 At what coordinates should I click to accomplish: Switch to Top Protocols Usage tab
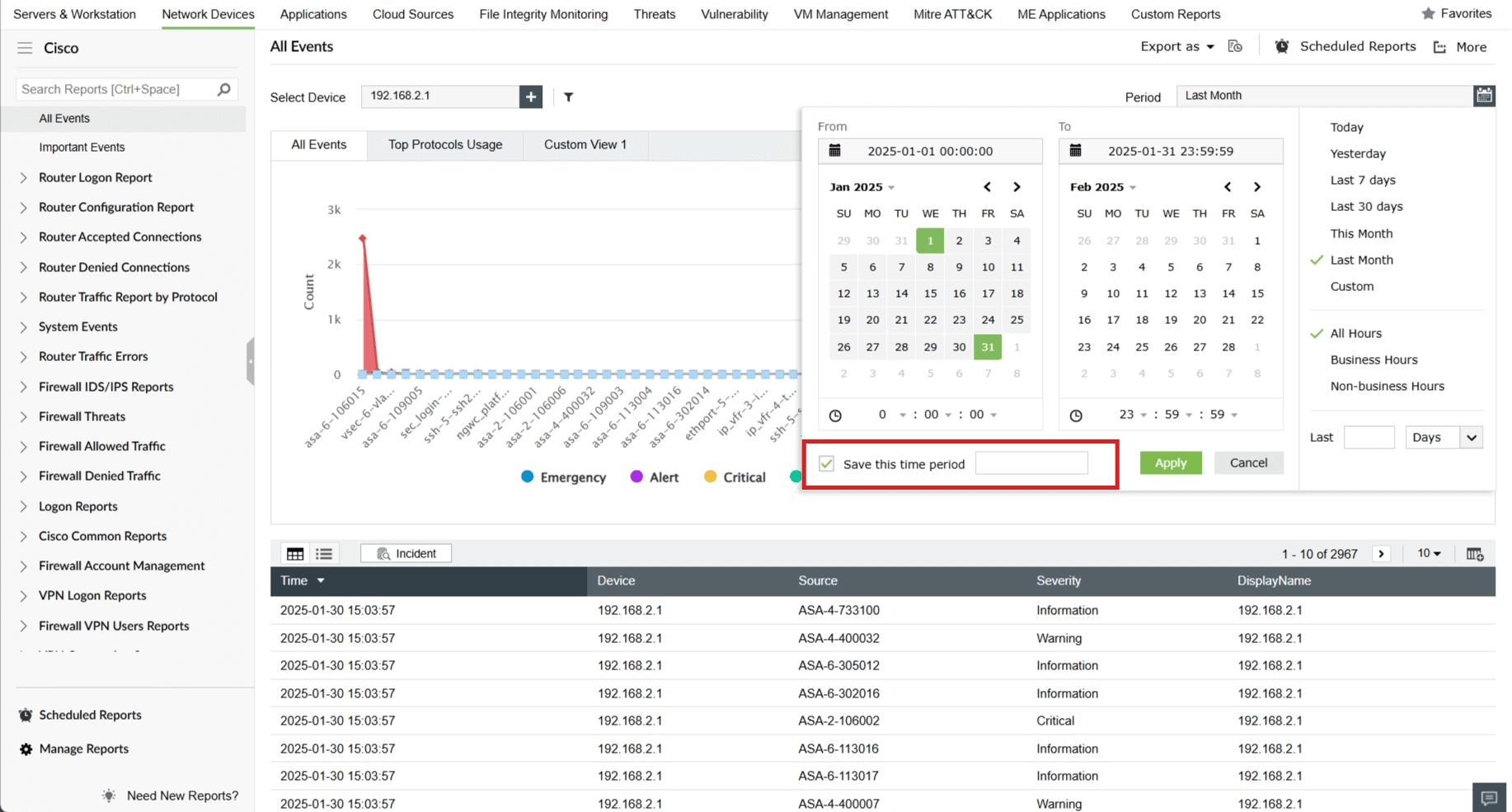coord(445,144)
